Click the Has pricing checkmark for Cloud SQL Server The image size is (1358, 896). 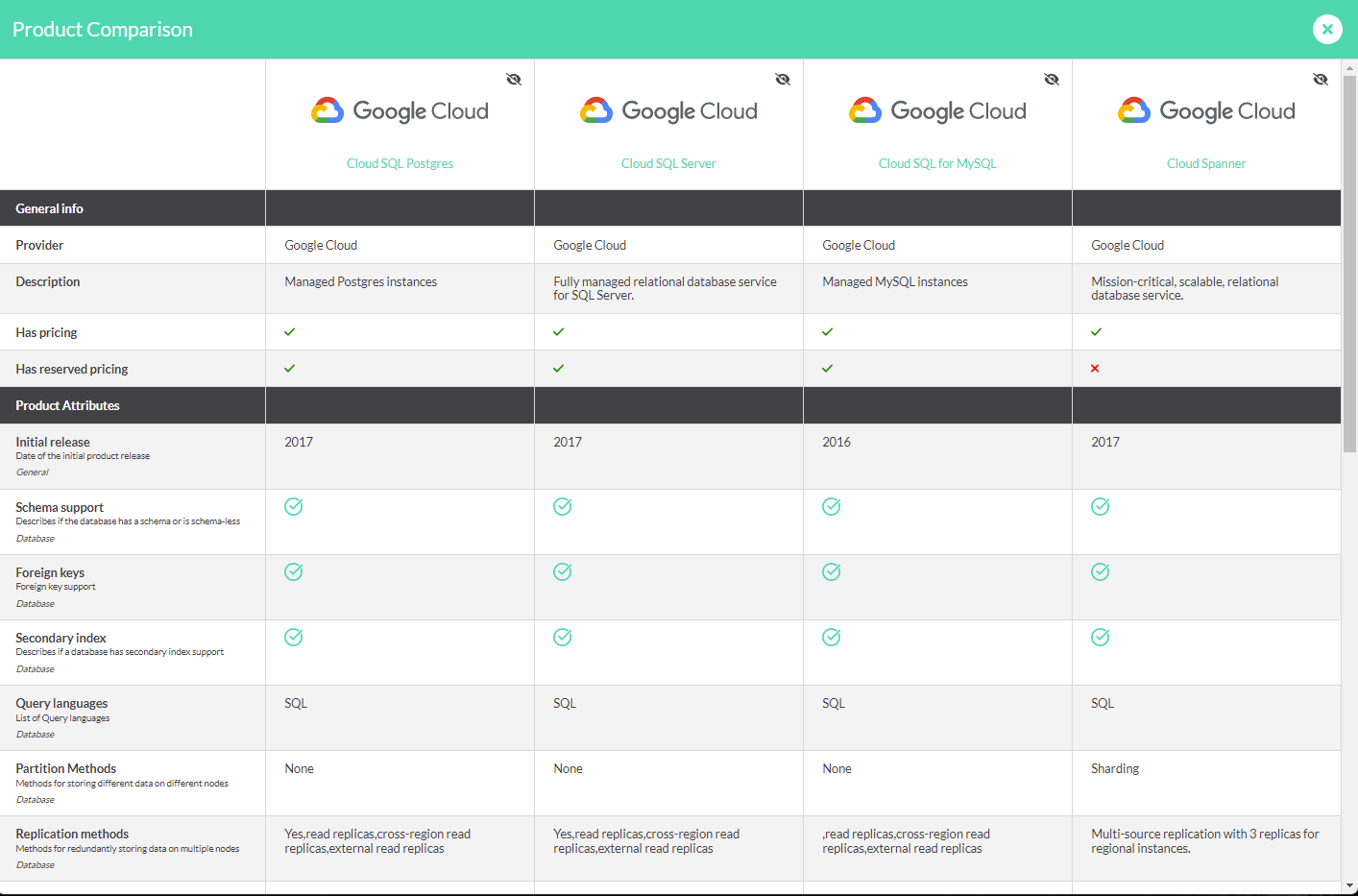559,331
